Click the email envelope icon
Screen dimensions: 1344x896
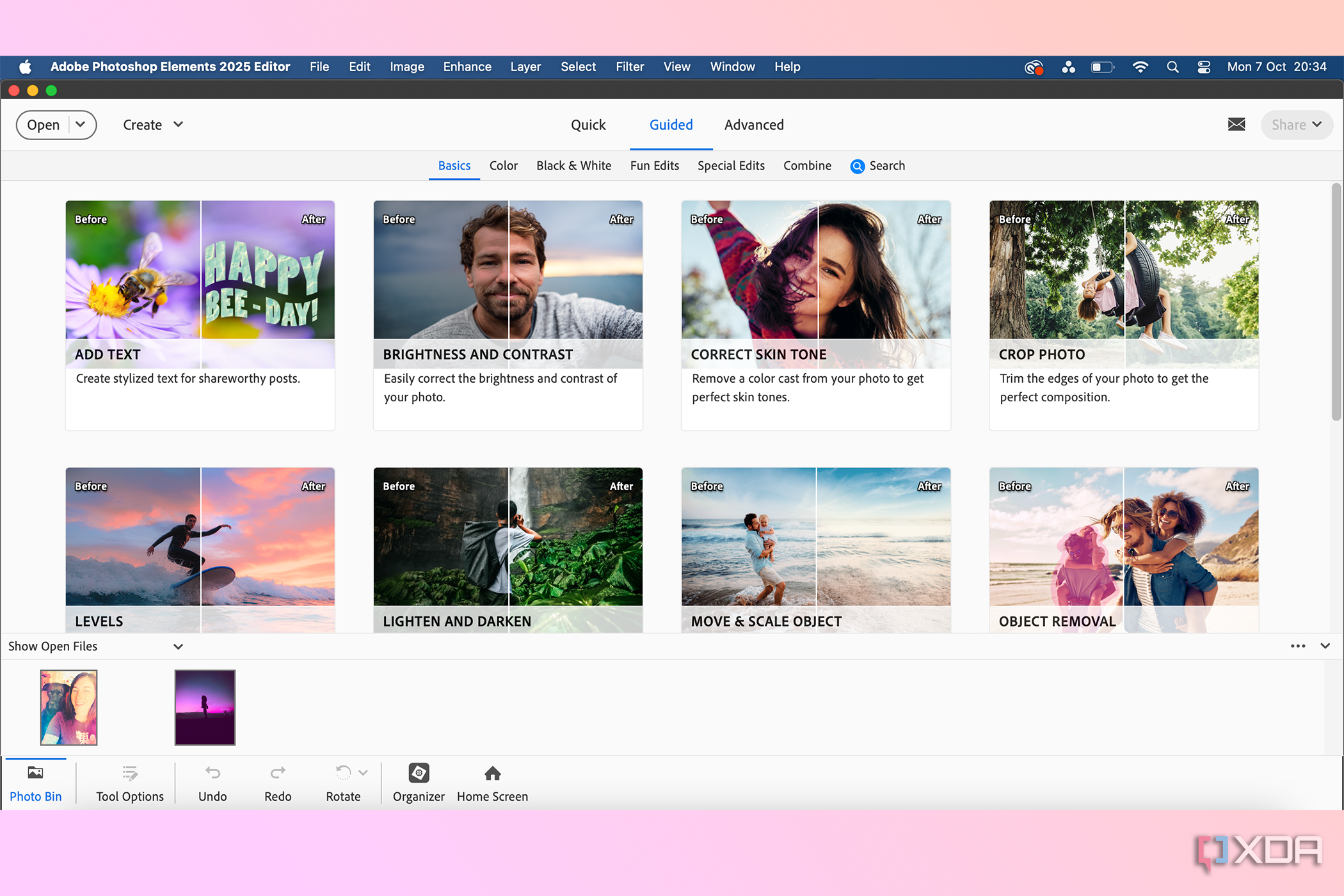click(x=1236, y=124)
